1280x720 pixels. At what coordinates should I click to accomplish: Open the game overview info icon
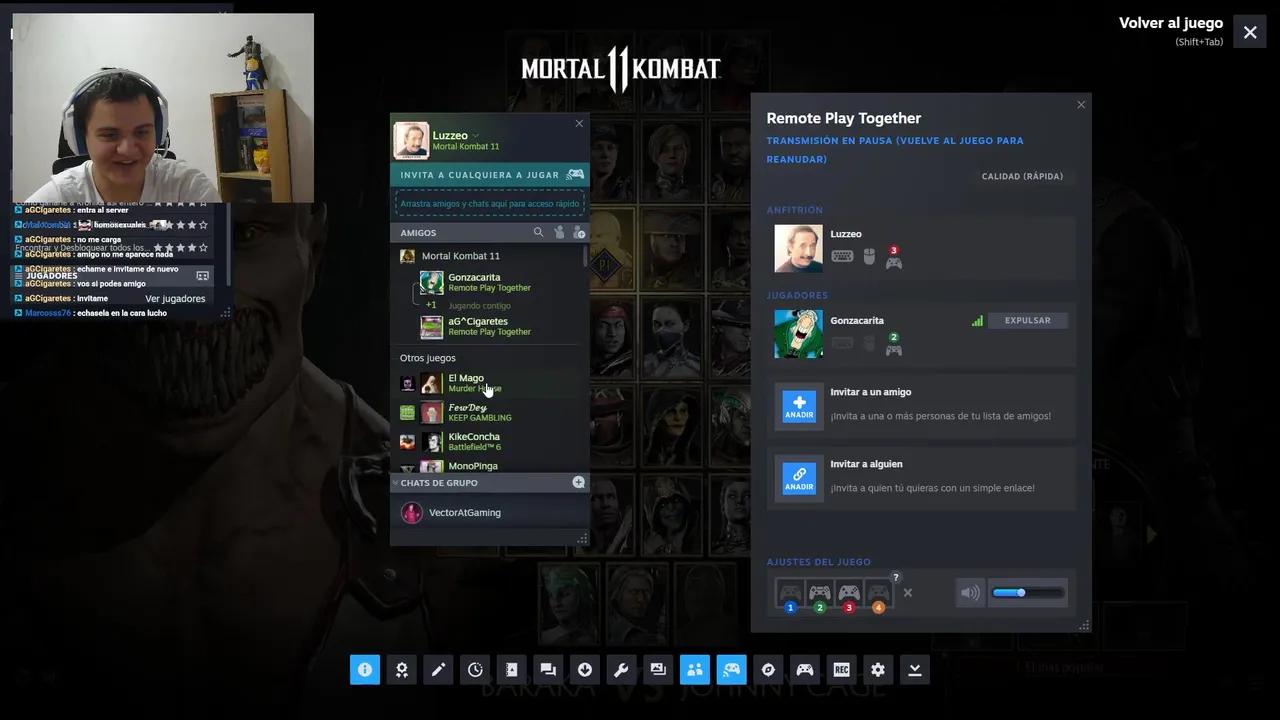point(365,670)
